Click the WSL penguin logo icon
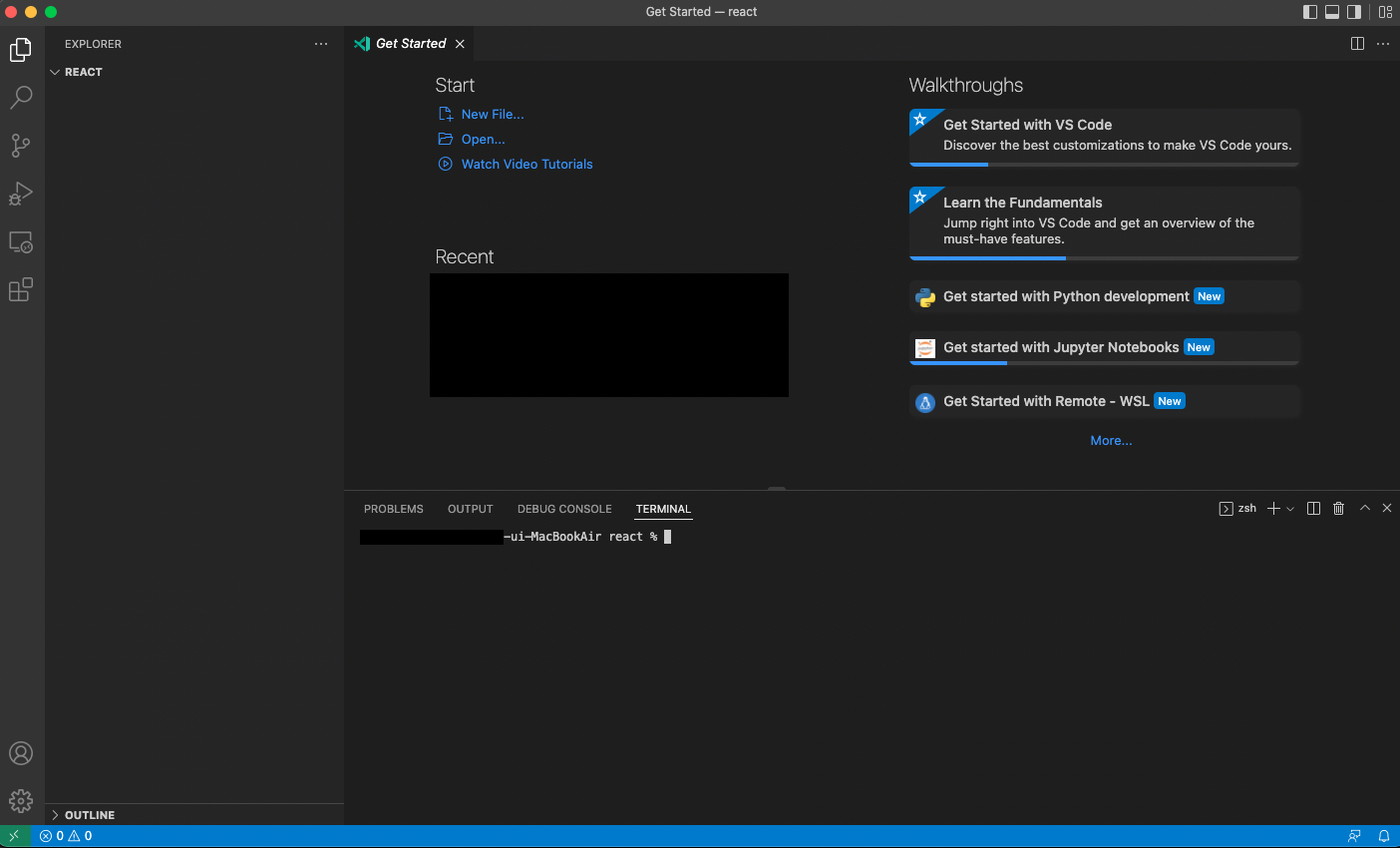 925,402
